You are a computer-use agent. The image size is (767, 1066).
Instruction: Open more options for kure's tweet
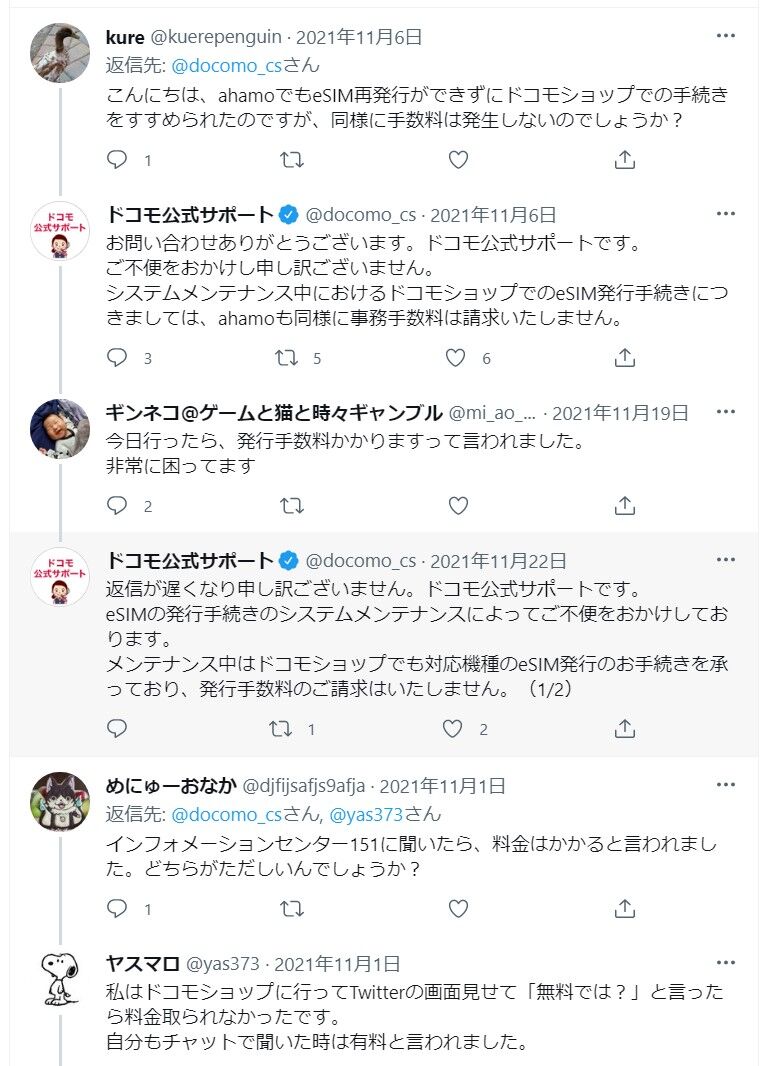point(726,37)
